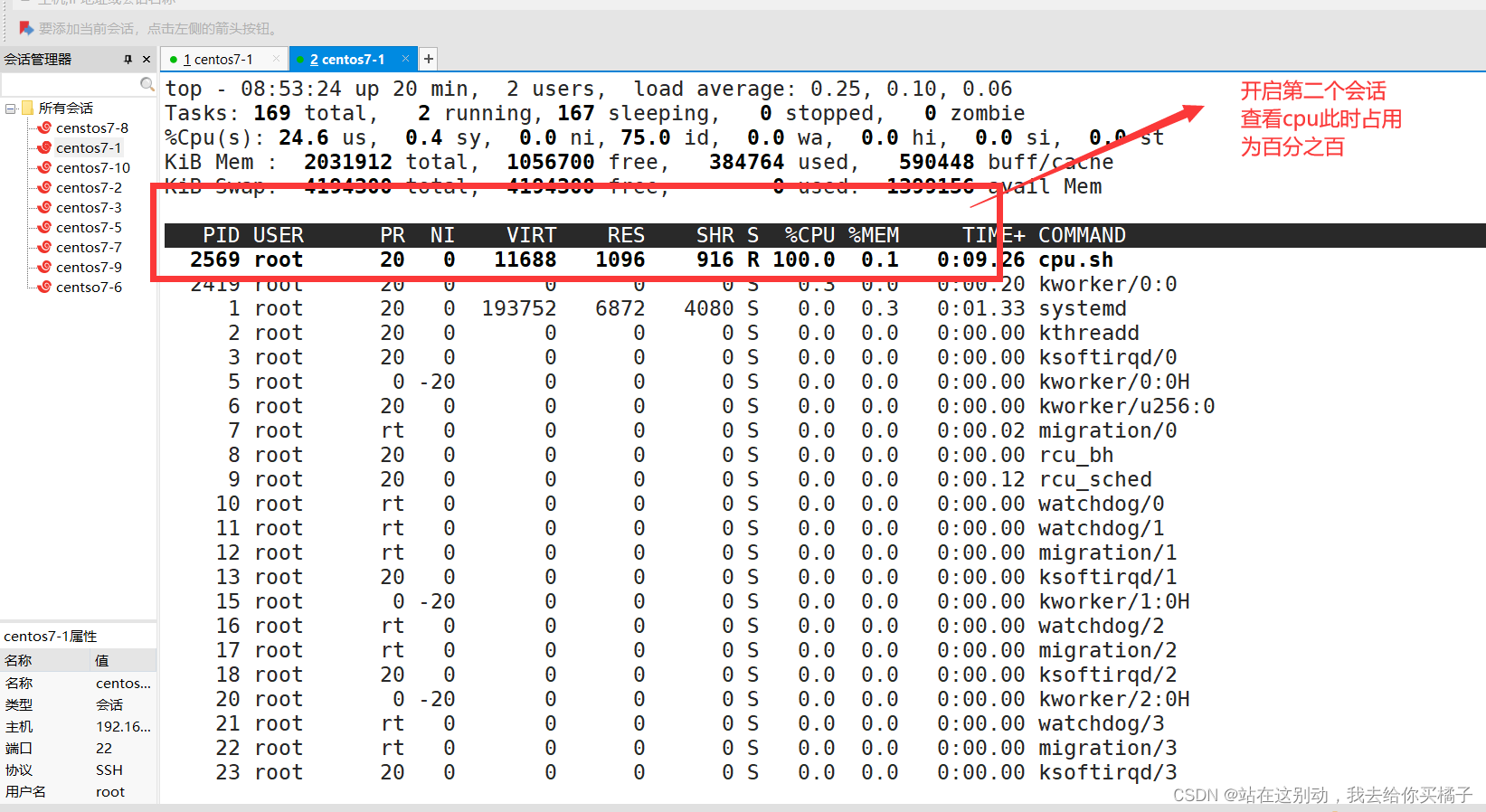Open session centos7-9
The height and width of the screenshot is (812, 1486).
click(89, 267)
